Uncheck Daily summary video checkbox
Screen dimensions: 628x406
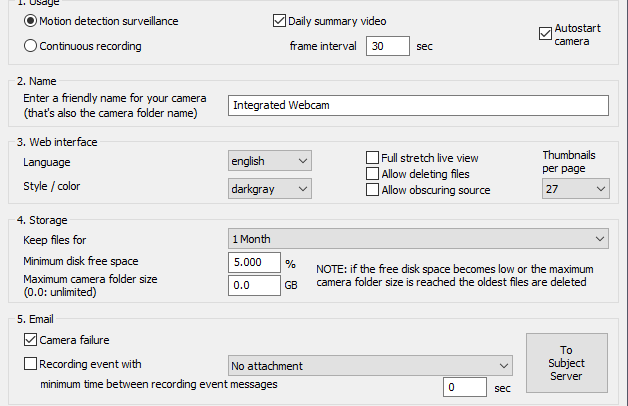tap(279, 21)
